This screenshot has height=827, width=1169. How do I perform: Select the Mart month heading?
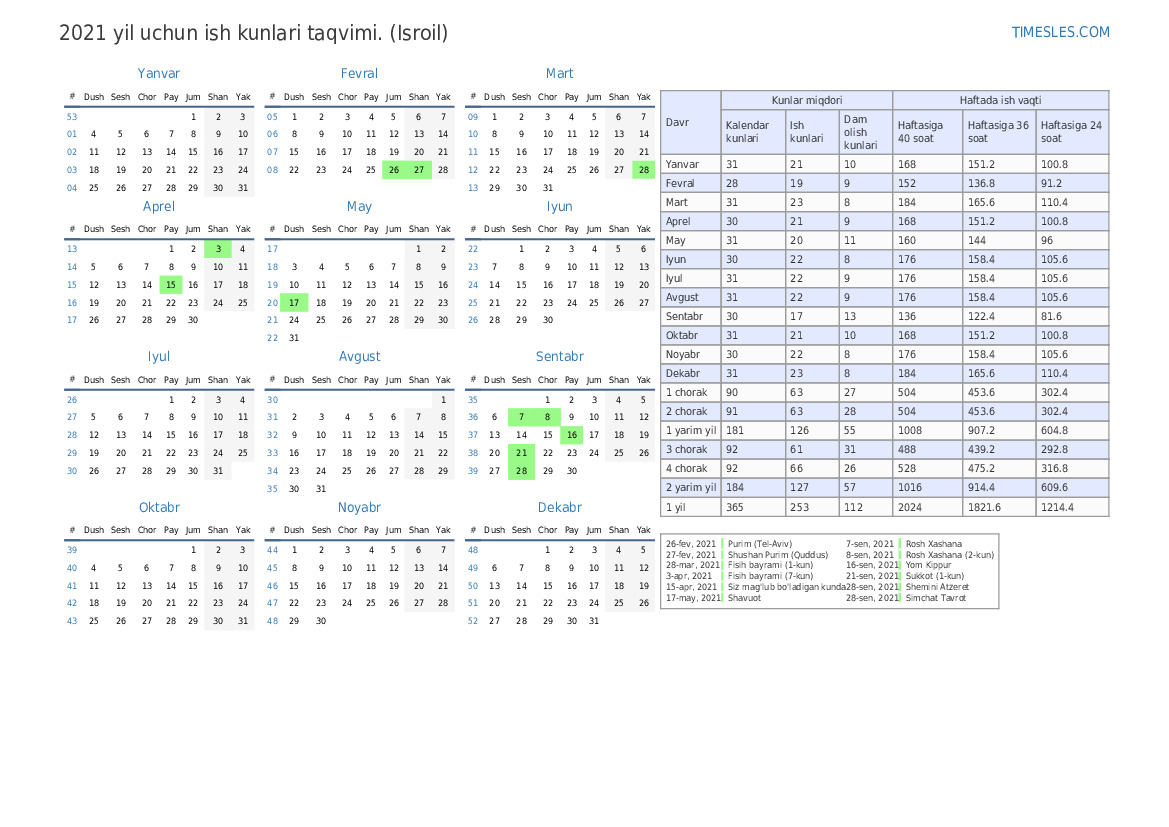coord(560,73)
